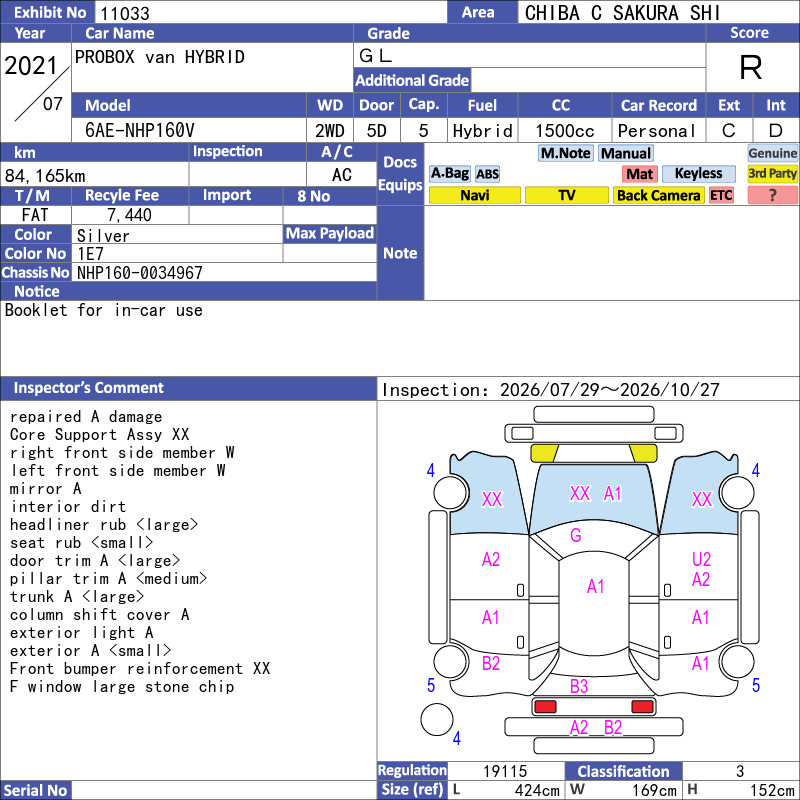Select the color number 1E7
Viewport: 800px width, 800px height.
click(x=90, y=254)
